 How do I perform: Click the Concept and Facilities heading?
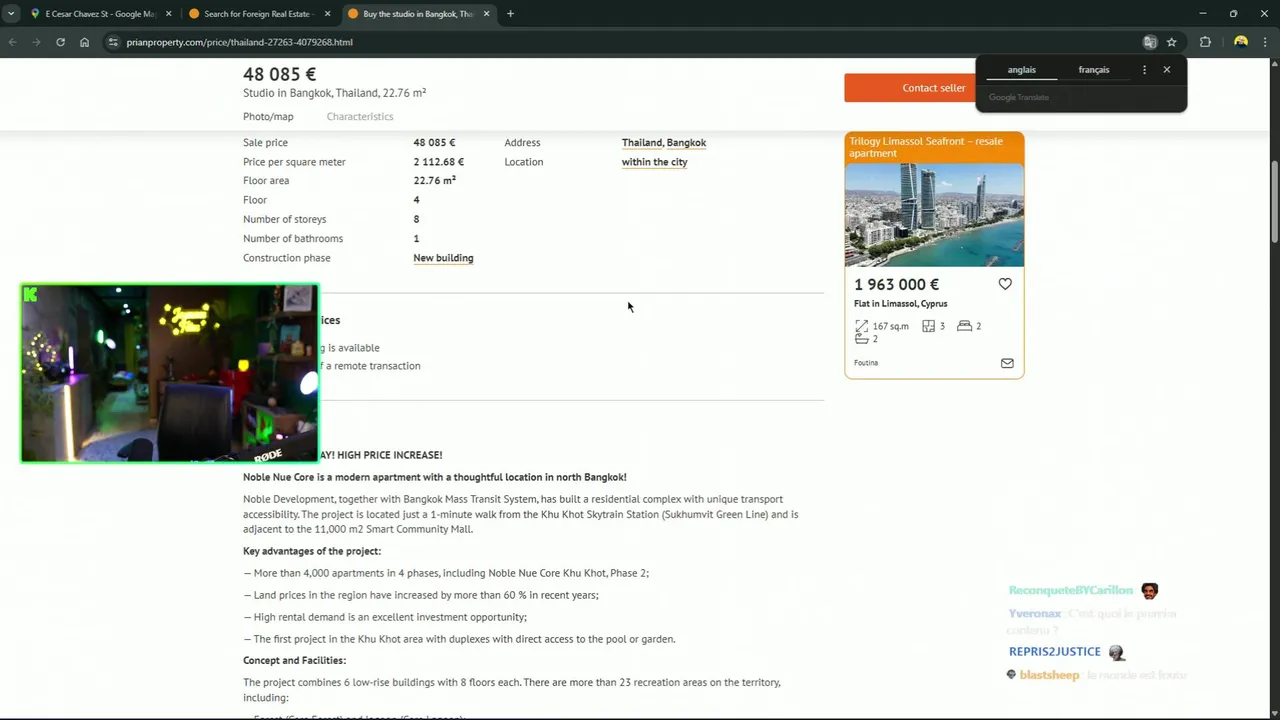tap(294, 661)
